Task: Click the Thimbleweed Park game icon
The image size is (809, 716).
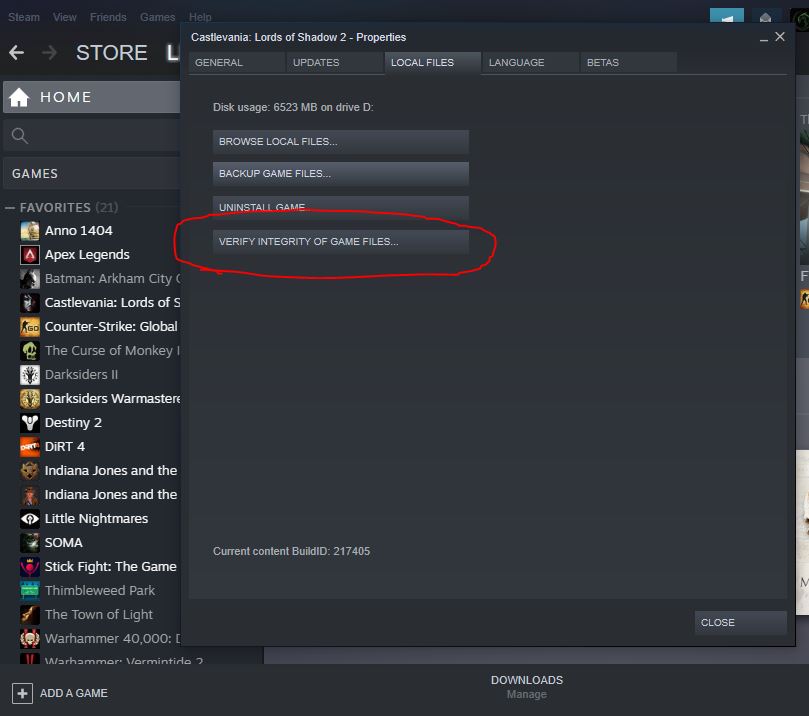Action: (x=30, y=591)
